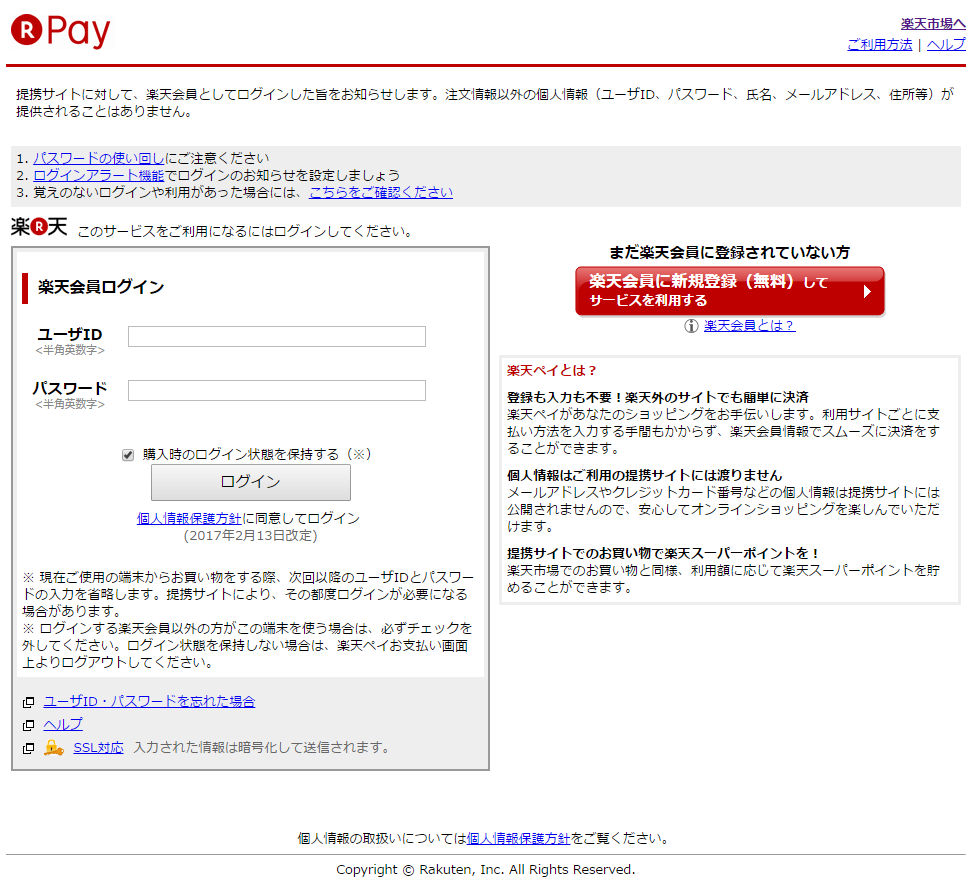The image size is (973, 892).
Task: Open ご利用方法 in top navigation
Action: tap(879, 45)
